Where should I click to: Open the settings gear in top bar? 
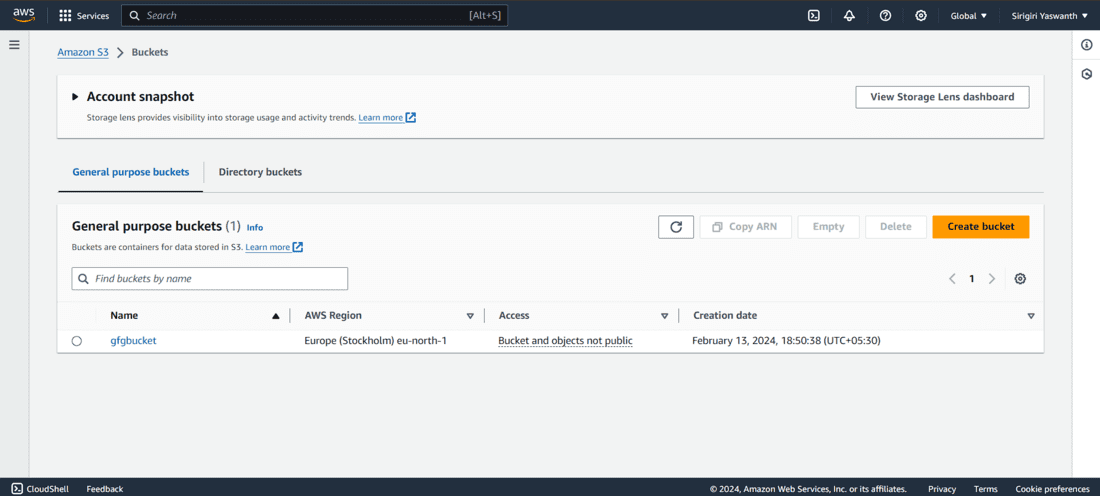(921, 15)
